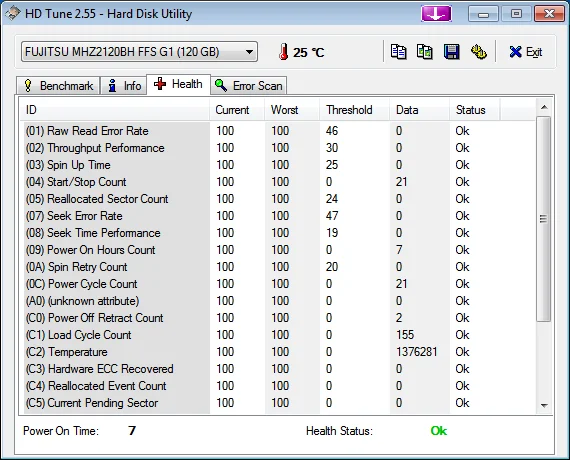Select the (C2) Temperature row
This screenshot has height=460, width=570.
(x=278, y=352)
